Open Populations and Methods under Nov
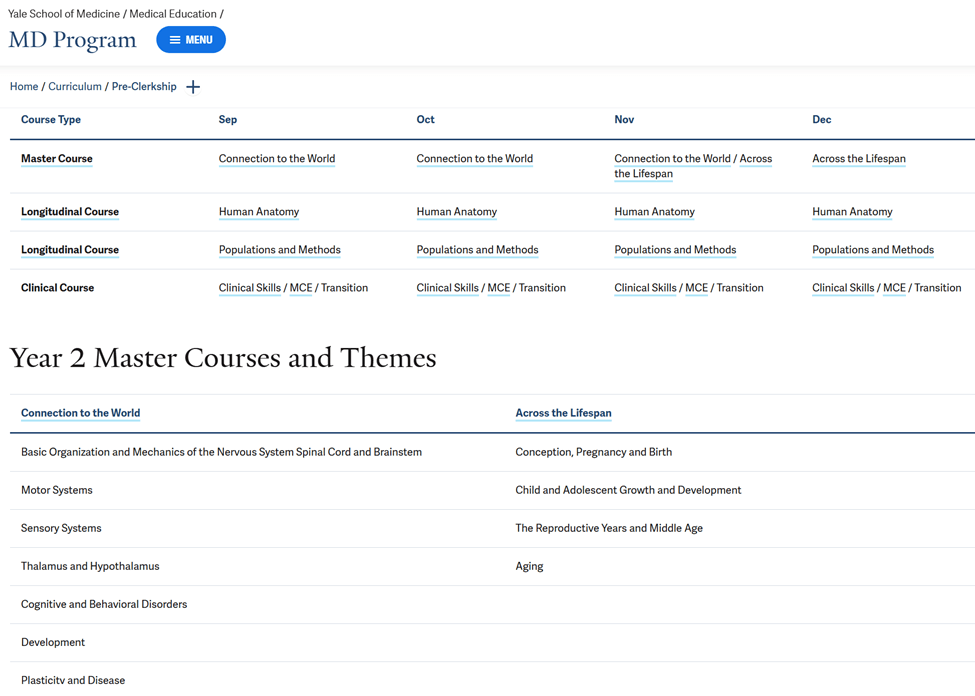The image size is (975, 696). [x=675, y=249]
